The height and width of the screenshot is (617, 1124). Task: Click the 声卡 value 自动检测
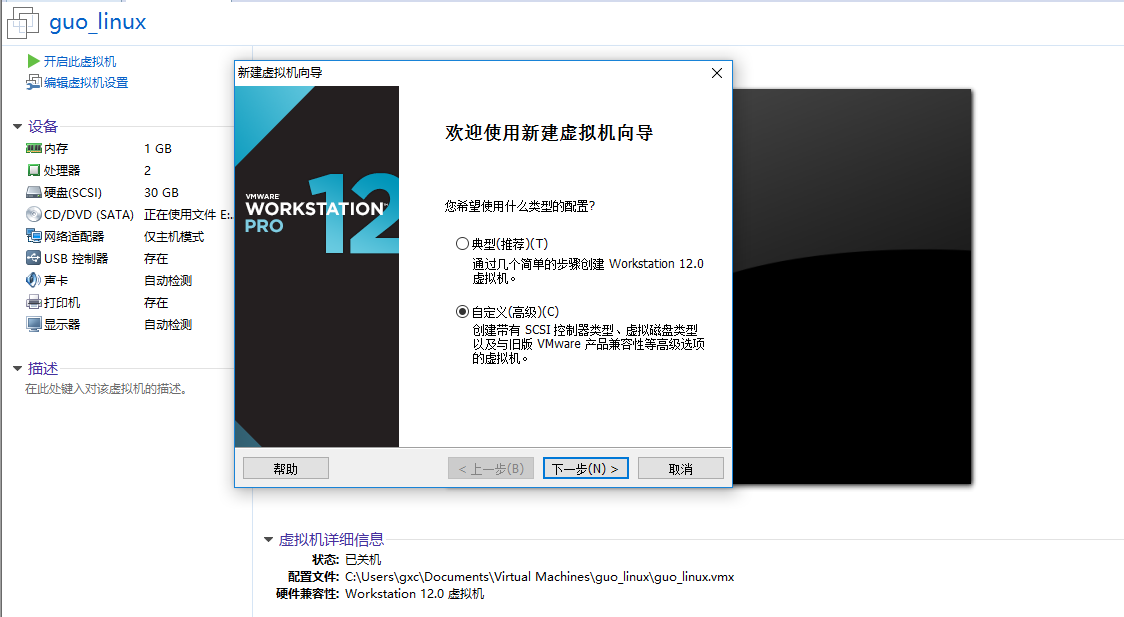click(168, 280)
